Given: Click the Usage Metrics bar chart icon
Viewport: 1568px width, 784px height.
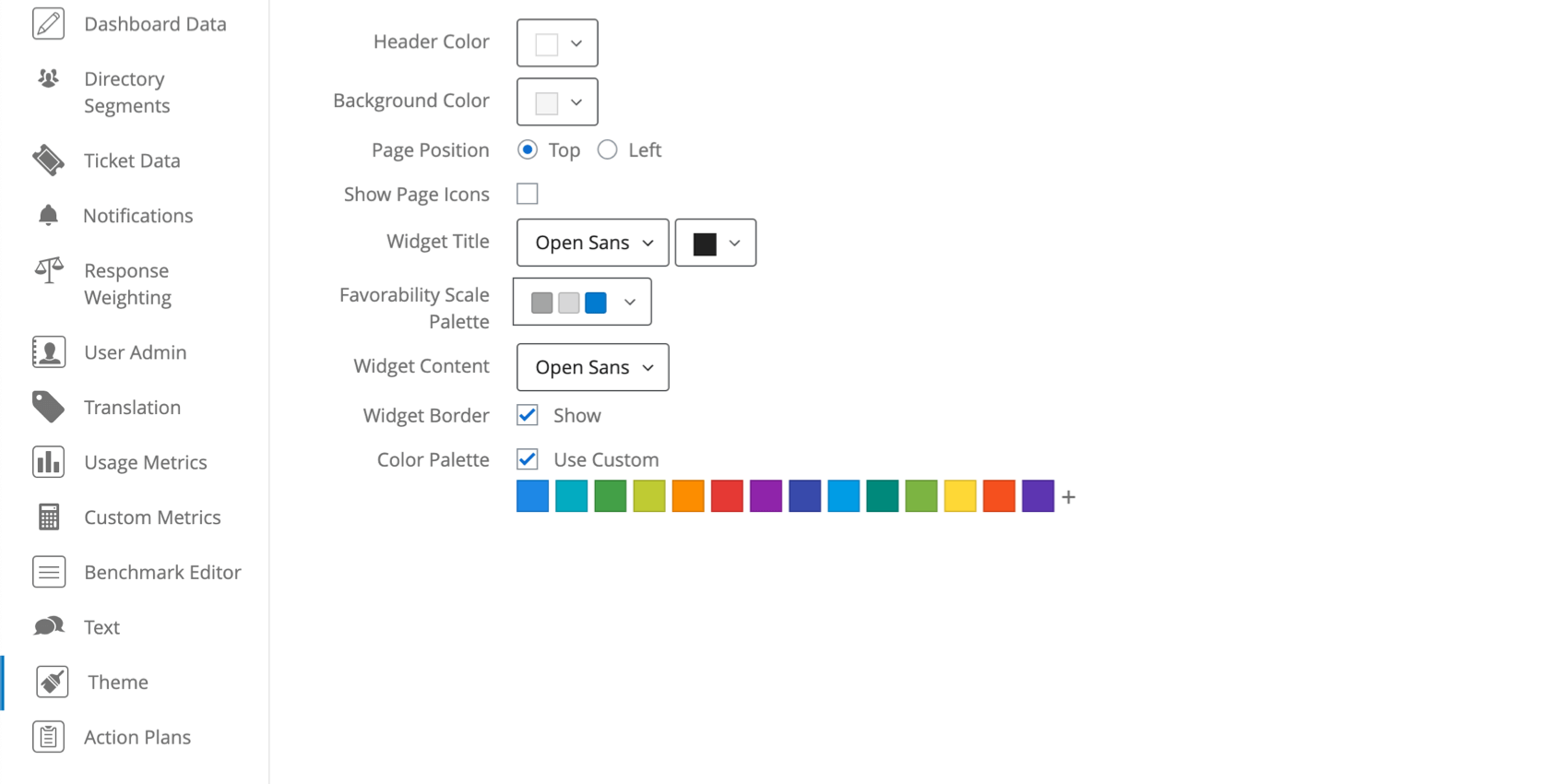Looking at the screenshot, I should [x=48, y=462].
